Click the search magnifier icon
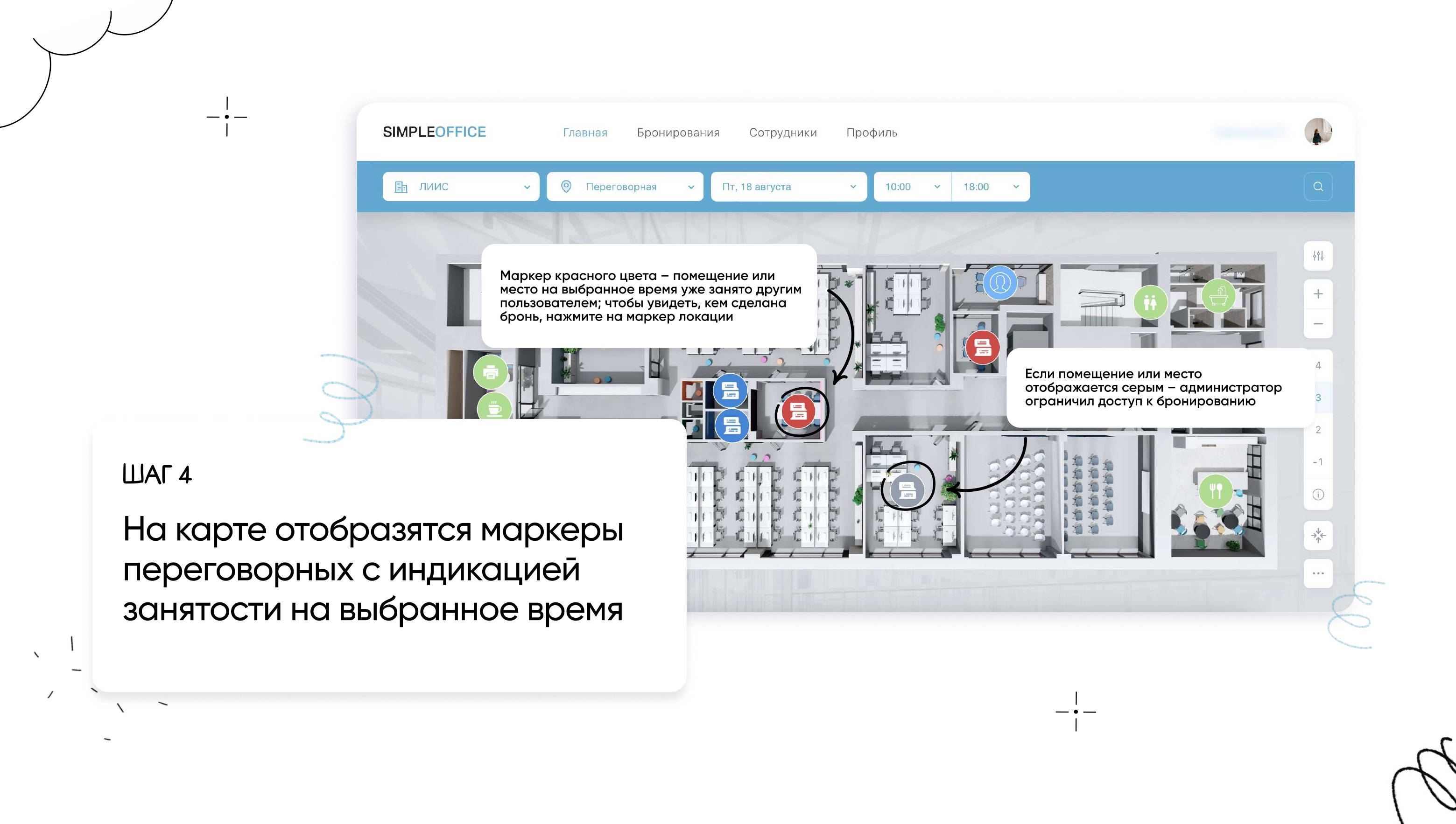The image size is (1456, 824). 1318,187
